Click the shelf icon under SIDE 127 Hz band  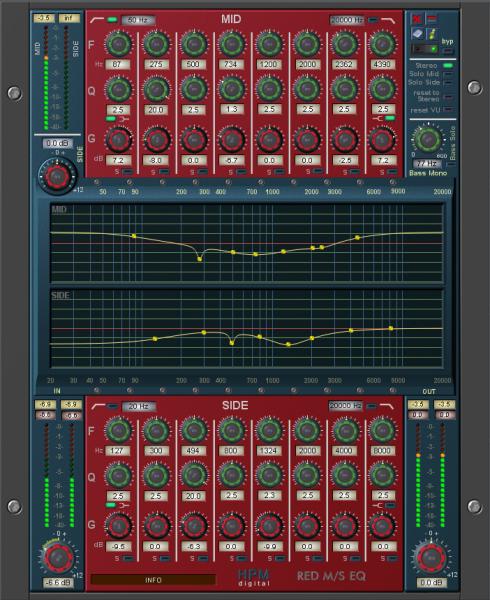point(124,505)
